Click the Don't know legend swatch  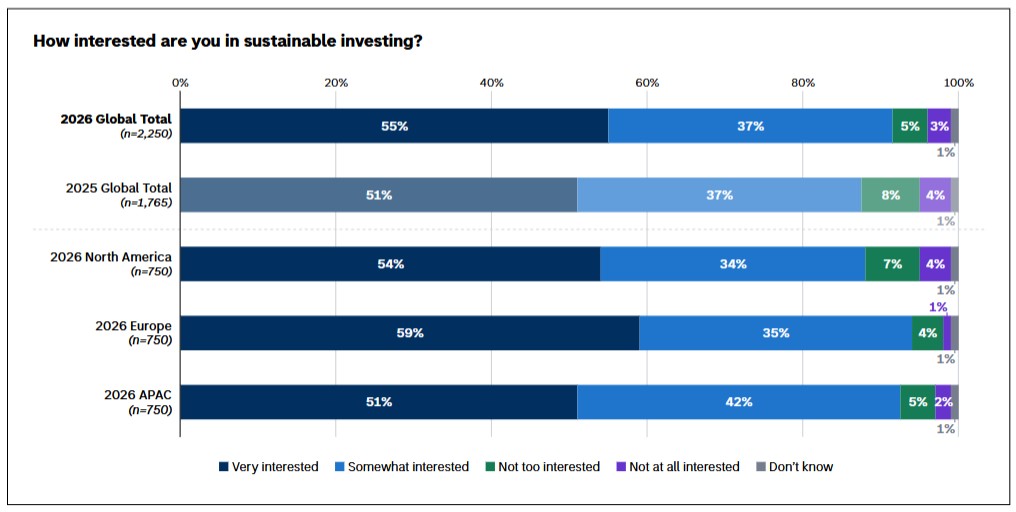[761, 467]
